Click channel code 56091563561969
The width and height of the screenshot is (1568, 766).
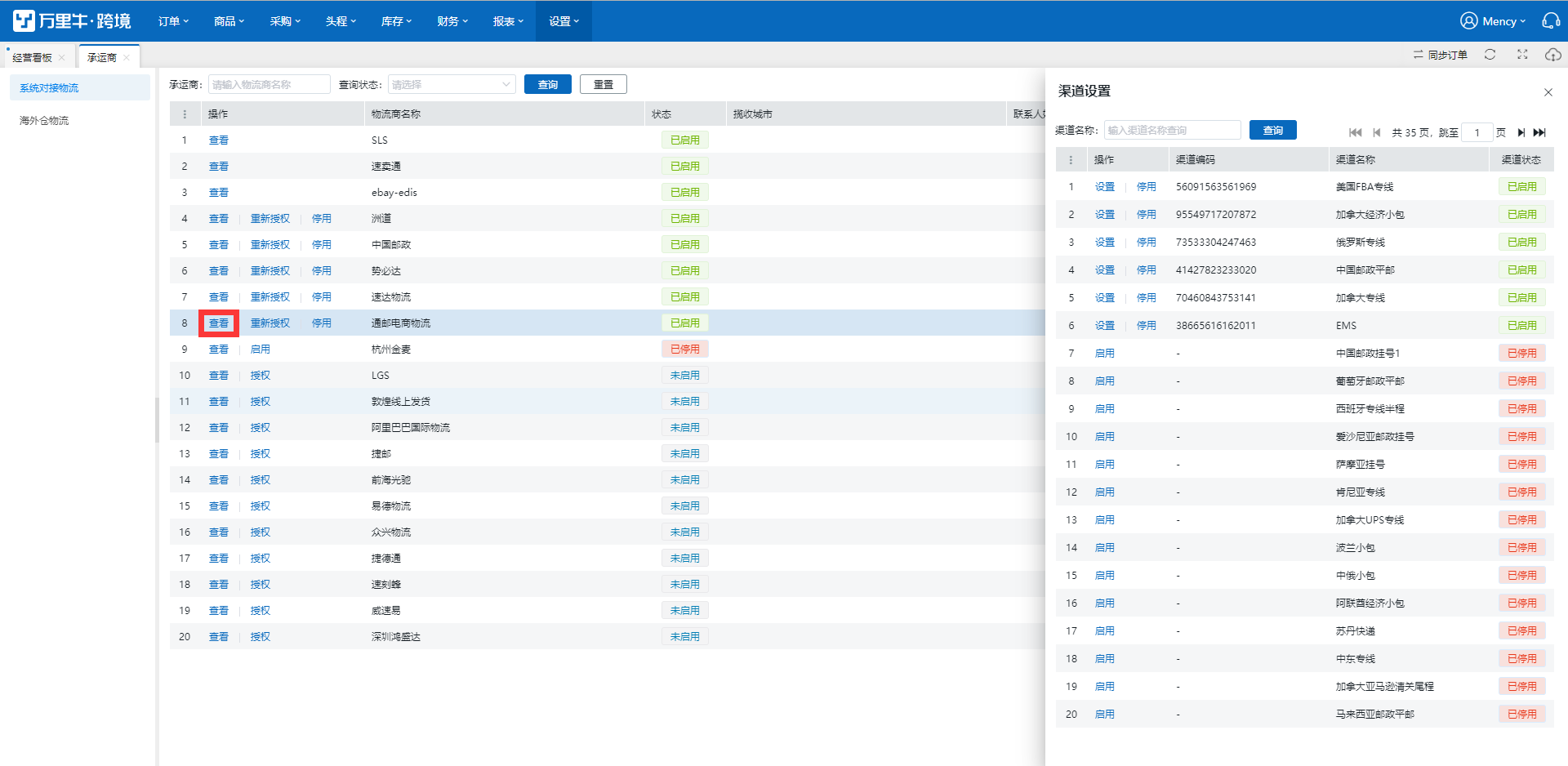tap(1216, 187)
